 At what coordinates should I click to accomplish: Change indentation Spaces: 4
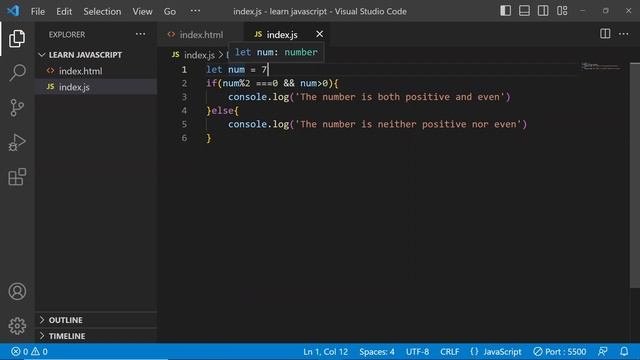377,351
